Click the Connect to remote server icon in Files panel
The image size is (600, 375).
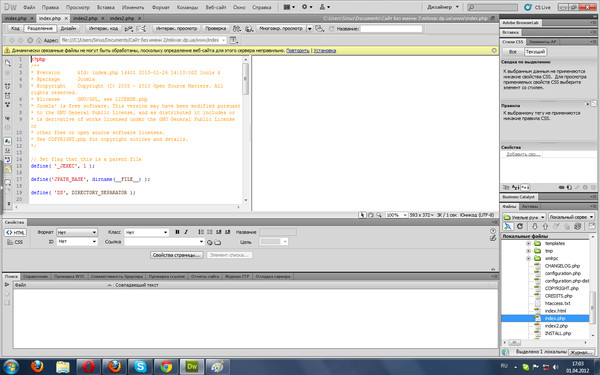[508, 227]
